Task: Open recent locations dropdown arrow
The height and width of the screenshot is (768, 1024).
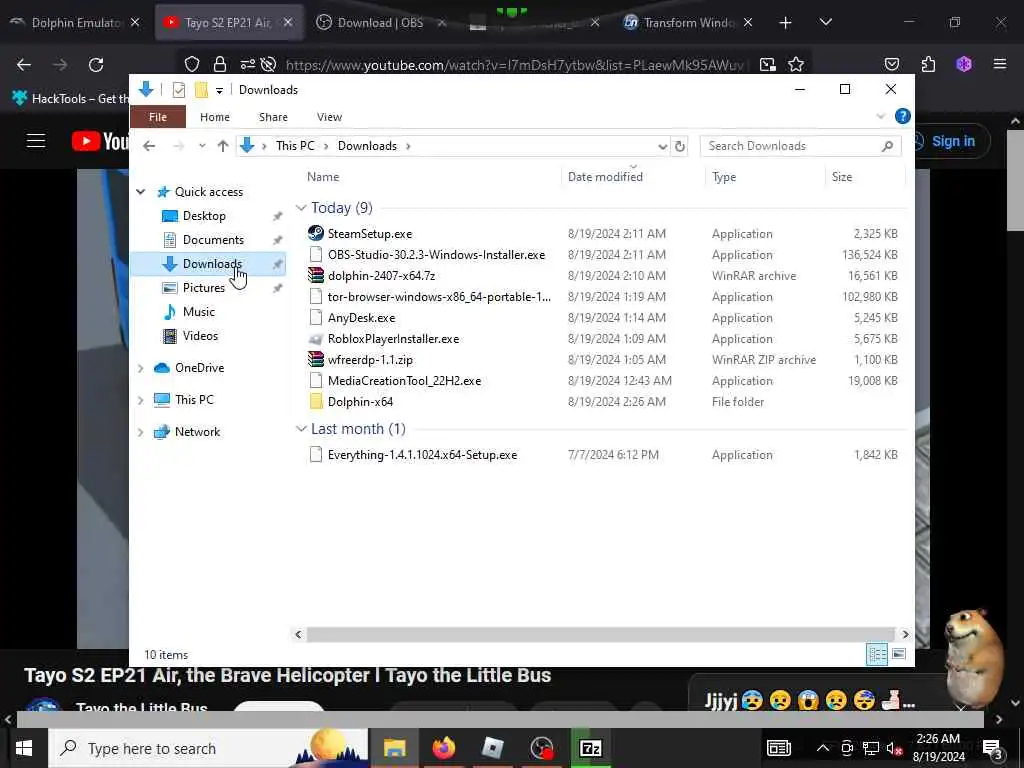Action: [x=202, y=146]
